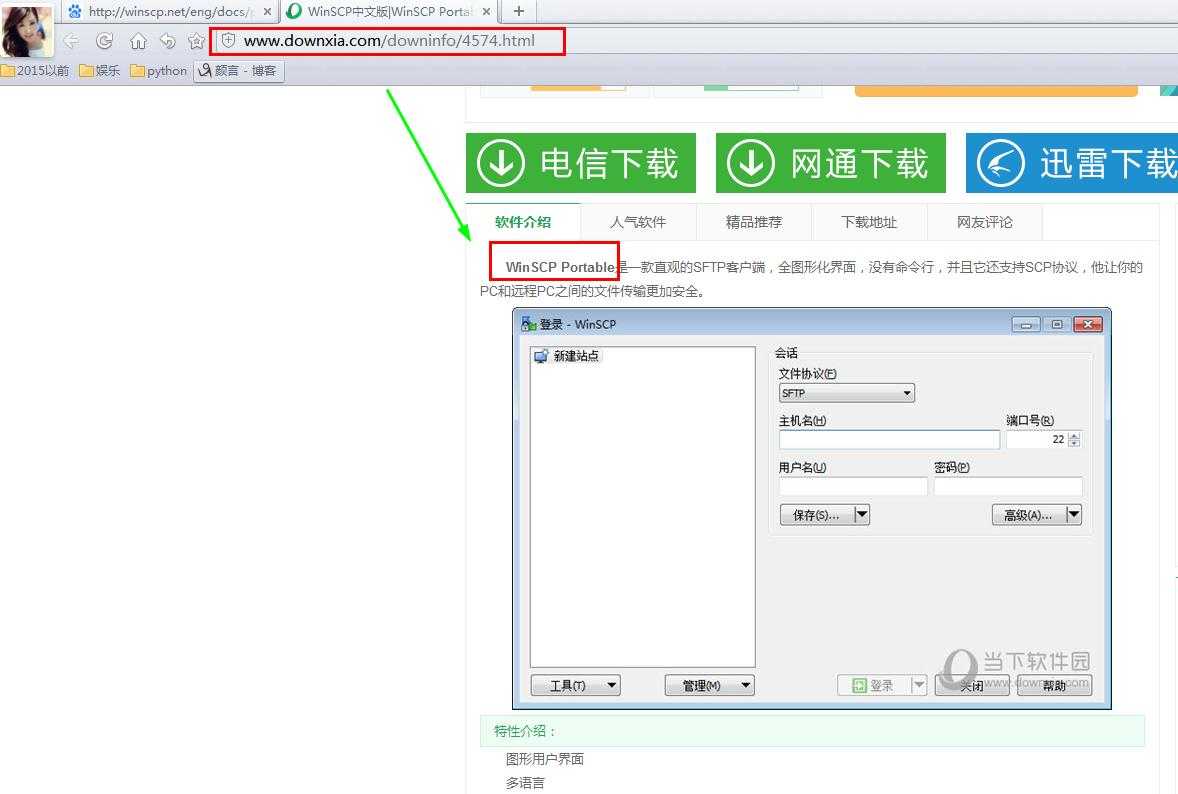The height and width of the screenshot is (794, 1178).
Task: Click the address bar URL field
Action: (x=389, y=41)
